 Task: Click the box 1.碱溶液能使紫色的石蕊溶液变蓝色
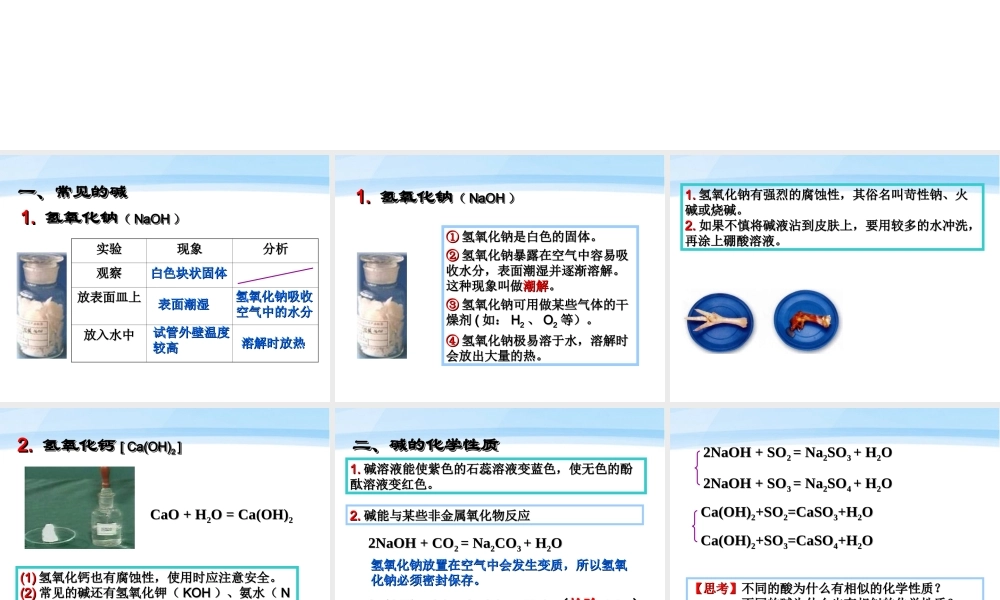(496, 476)
